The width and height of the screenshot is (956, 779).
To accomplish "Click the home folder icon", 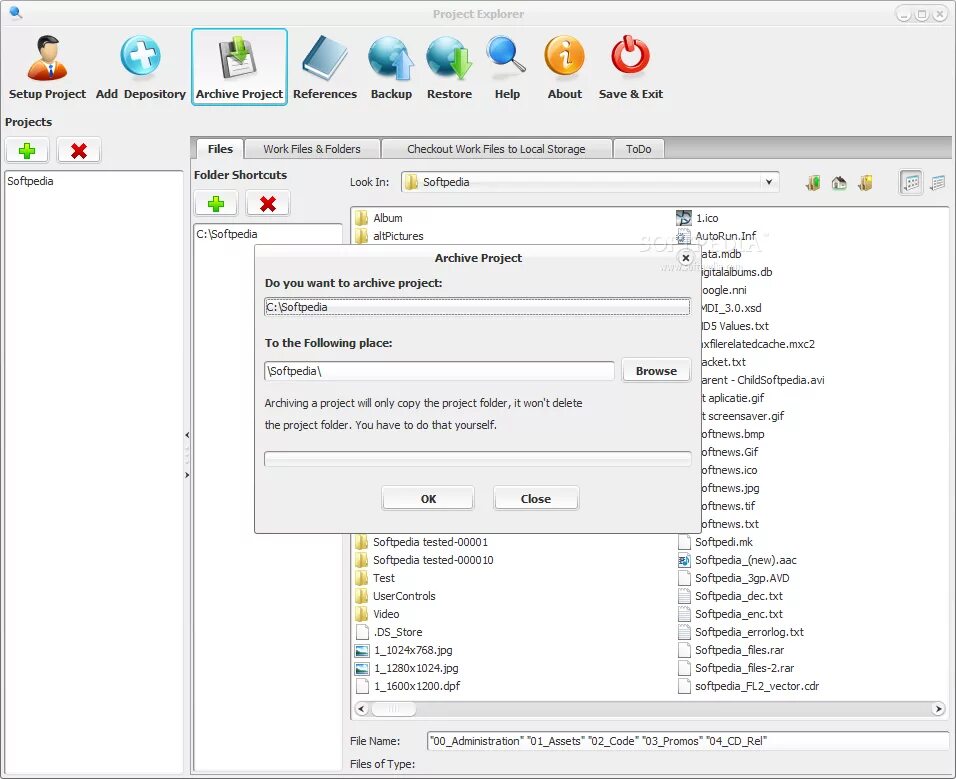I will [x=839, y=182].
